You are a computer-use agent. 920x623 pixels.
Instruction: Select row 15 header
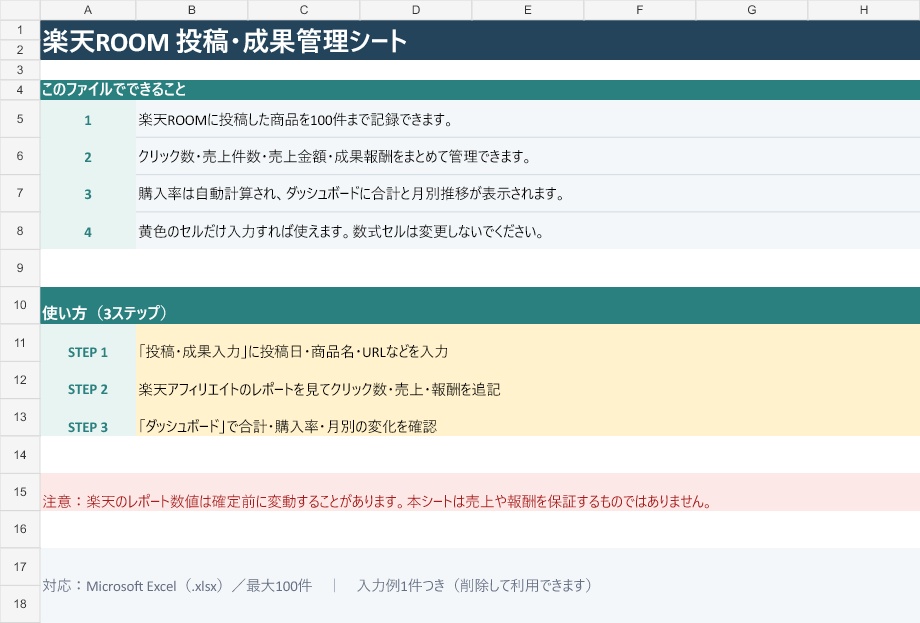pyautogui.click(x=20, y=492)
